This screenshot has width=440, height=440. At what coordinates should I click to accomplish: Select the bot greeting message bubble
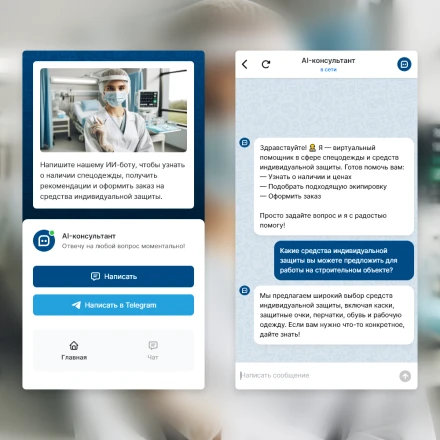334,186
